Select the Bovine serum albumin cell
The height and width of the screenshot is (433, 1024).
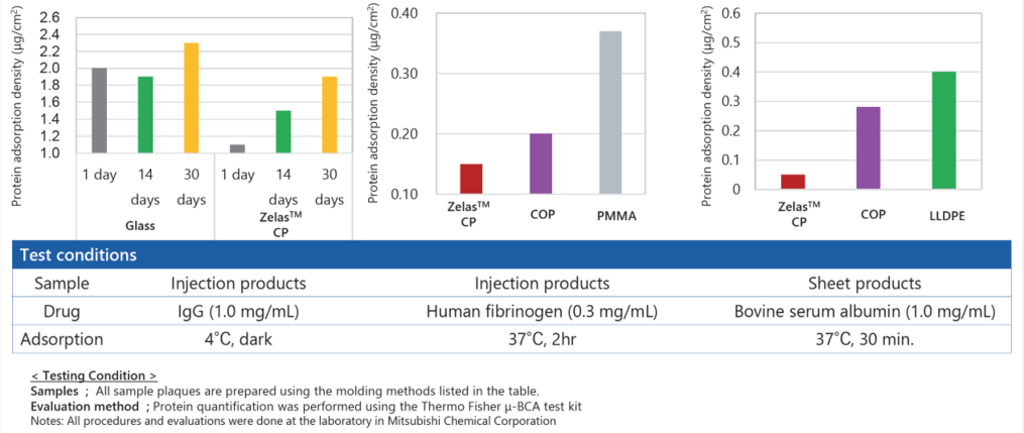coord(865,312)
